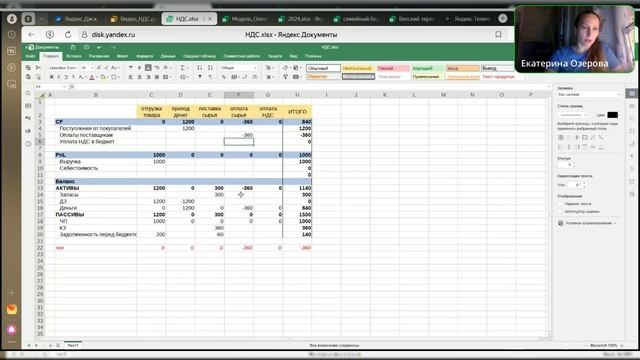
Task: Click the red font color icon
Action: coord(92,77)
